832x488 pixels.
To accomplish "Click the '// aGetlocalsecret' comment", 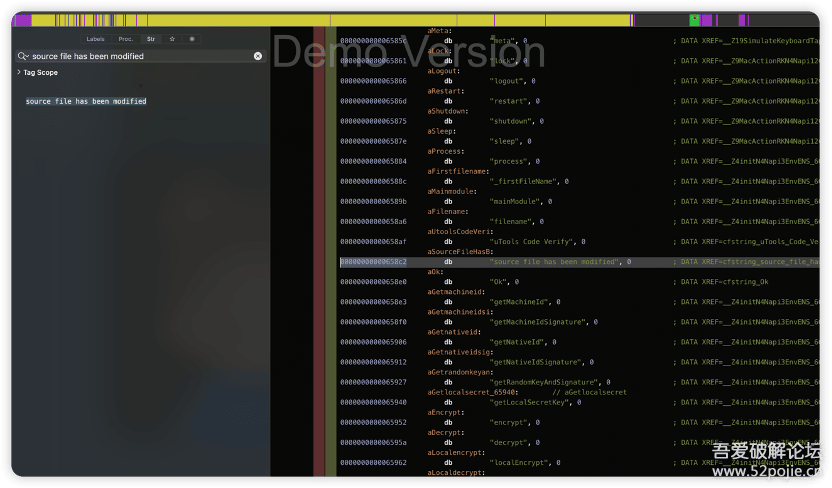I will click(590, 393).
